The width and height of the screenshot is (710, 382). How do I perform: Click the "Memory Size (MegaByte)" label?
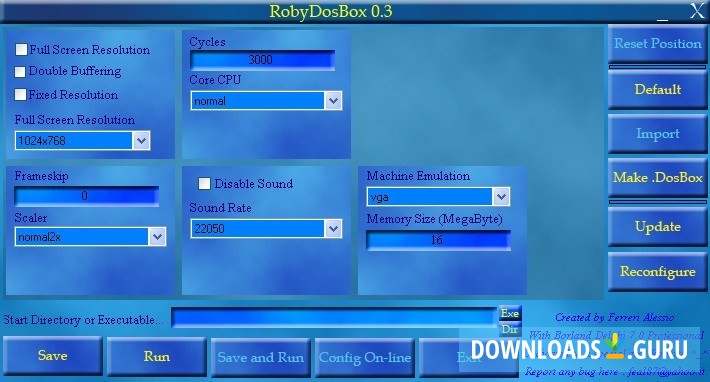pos(435,220)
